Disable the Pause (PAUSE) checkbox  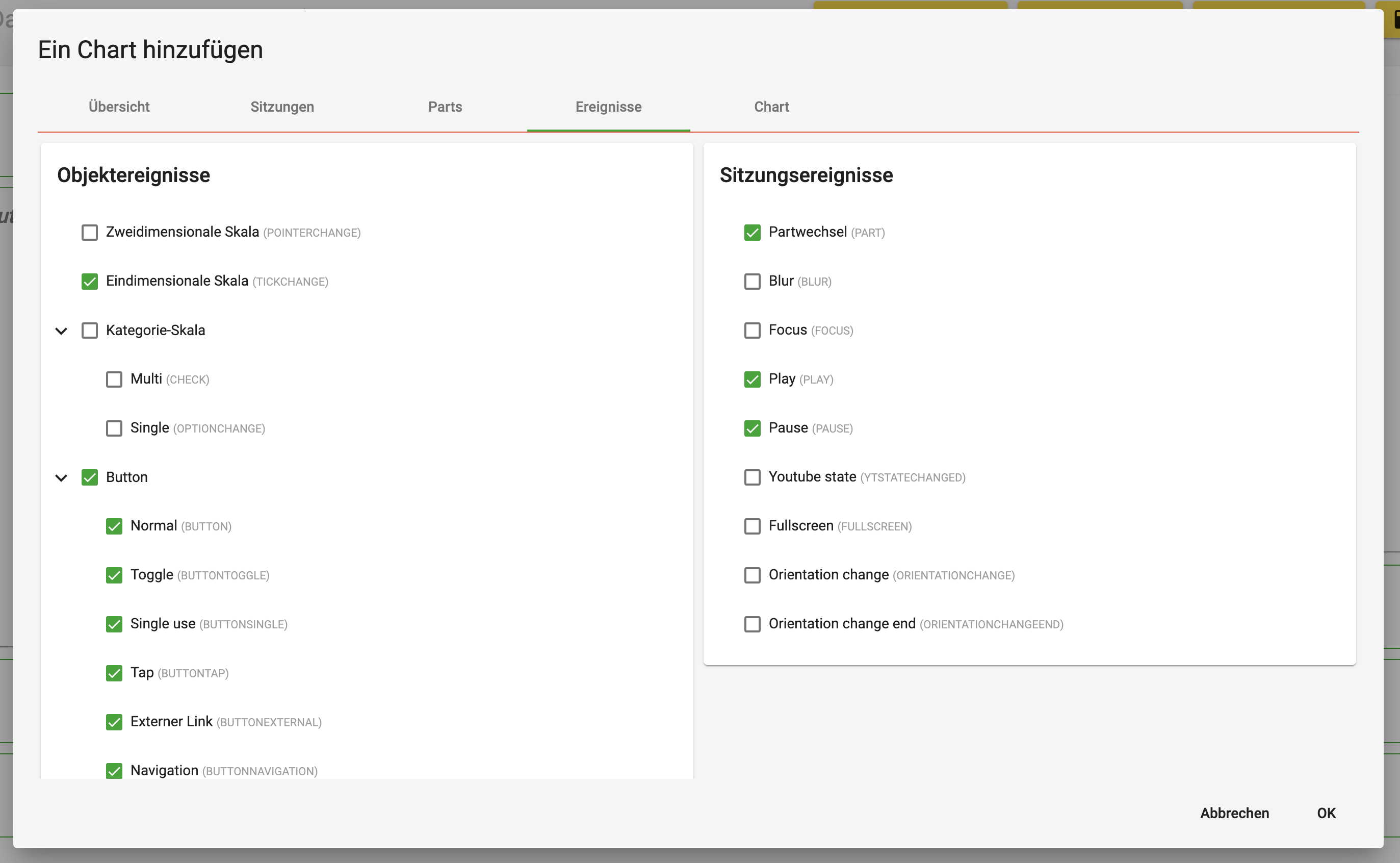pyautogui.click(x=753, y=428)
